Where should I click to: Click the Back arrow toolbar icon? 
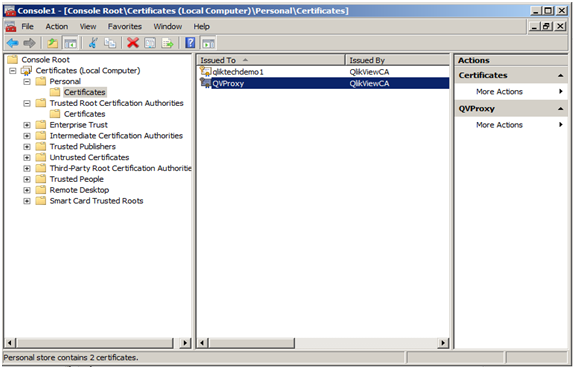(x=13, y=43)
